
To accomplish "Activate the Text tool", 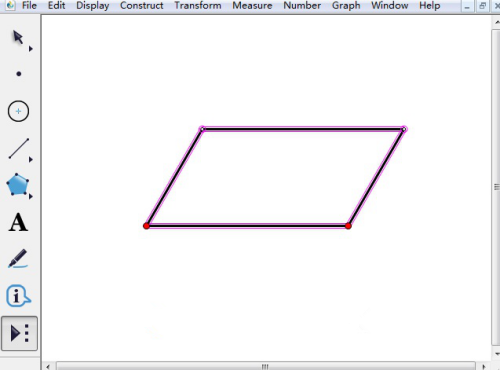I will 18,222.
